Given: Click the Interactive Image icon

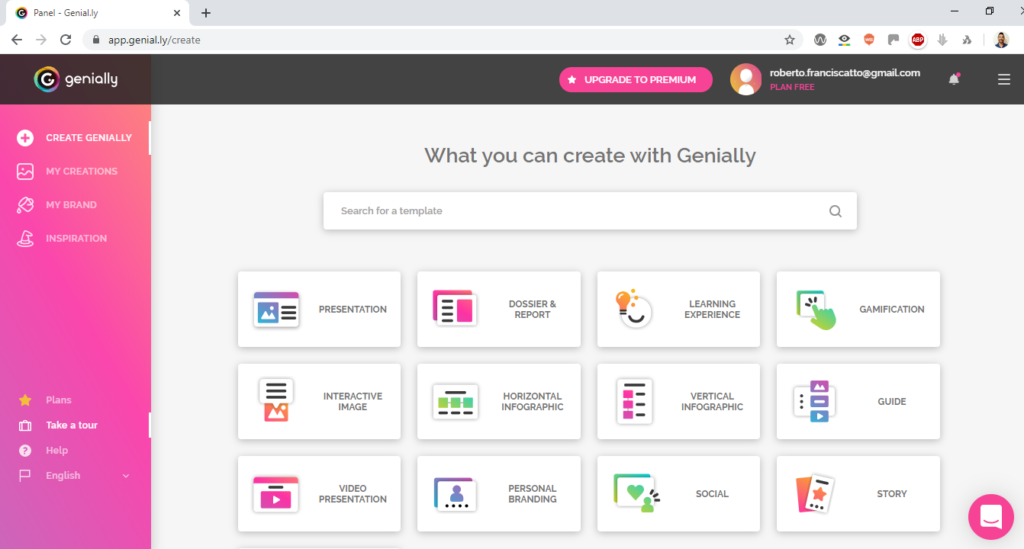Looking at the screenshot, I should click(x=276, y=400).
